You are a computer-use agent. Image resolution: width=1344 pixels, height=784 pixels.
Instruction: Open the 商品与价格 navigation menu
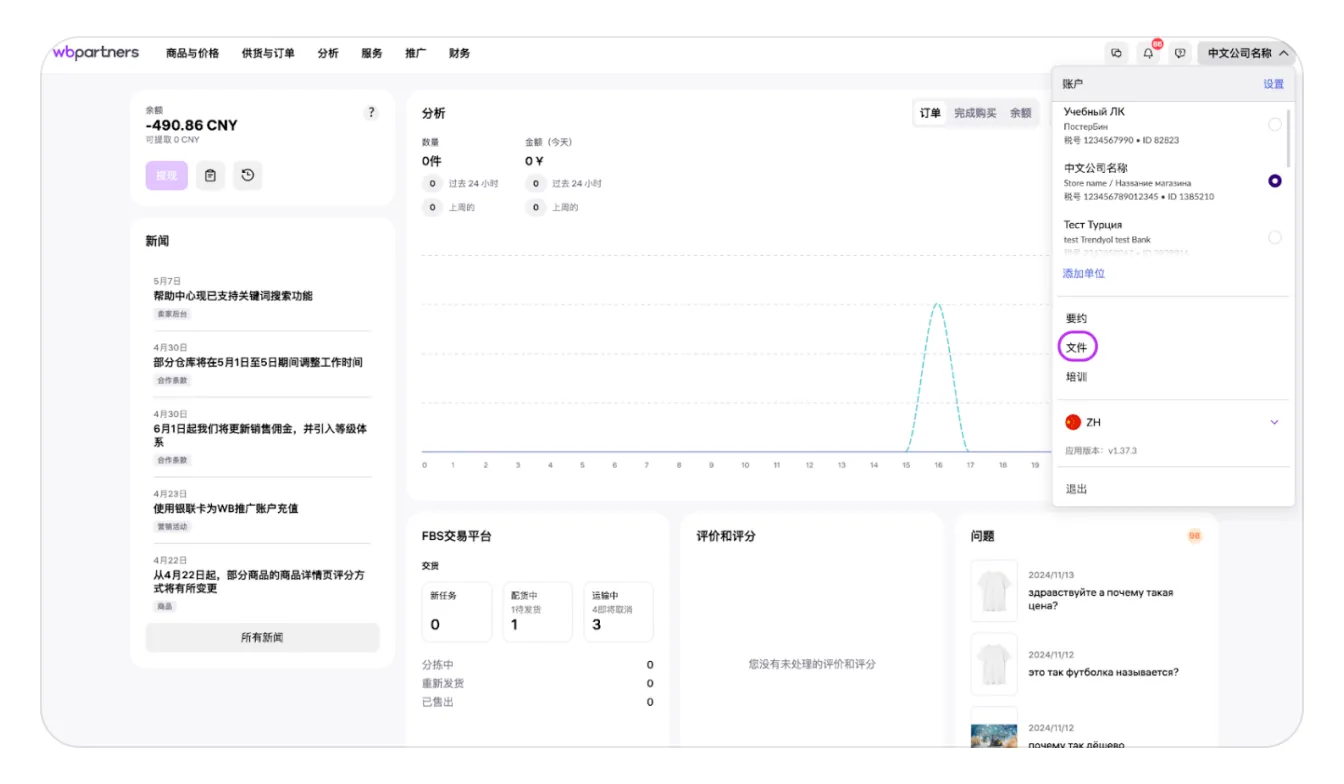(x=192, y=53)
